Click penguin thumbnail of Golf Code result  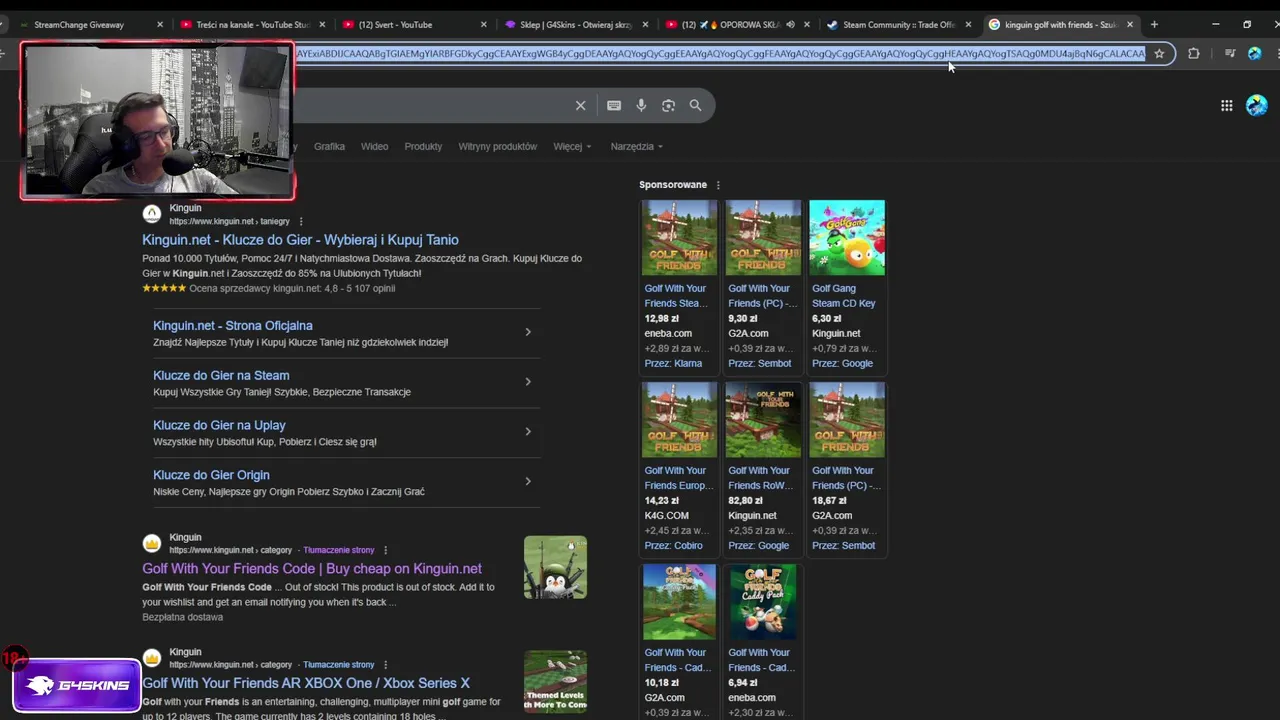555,567
